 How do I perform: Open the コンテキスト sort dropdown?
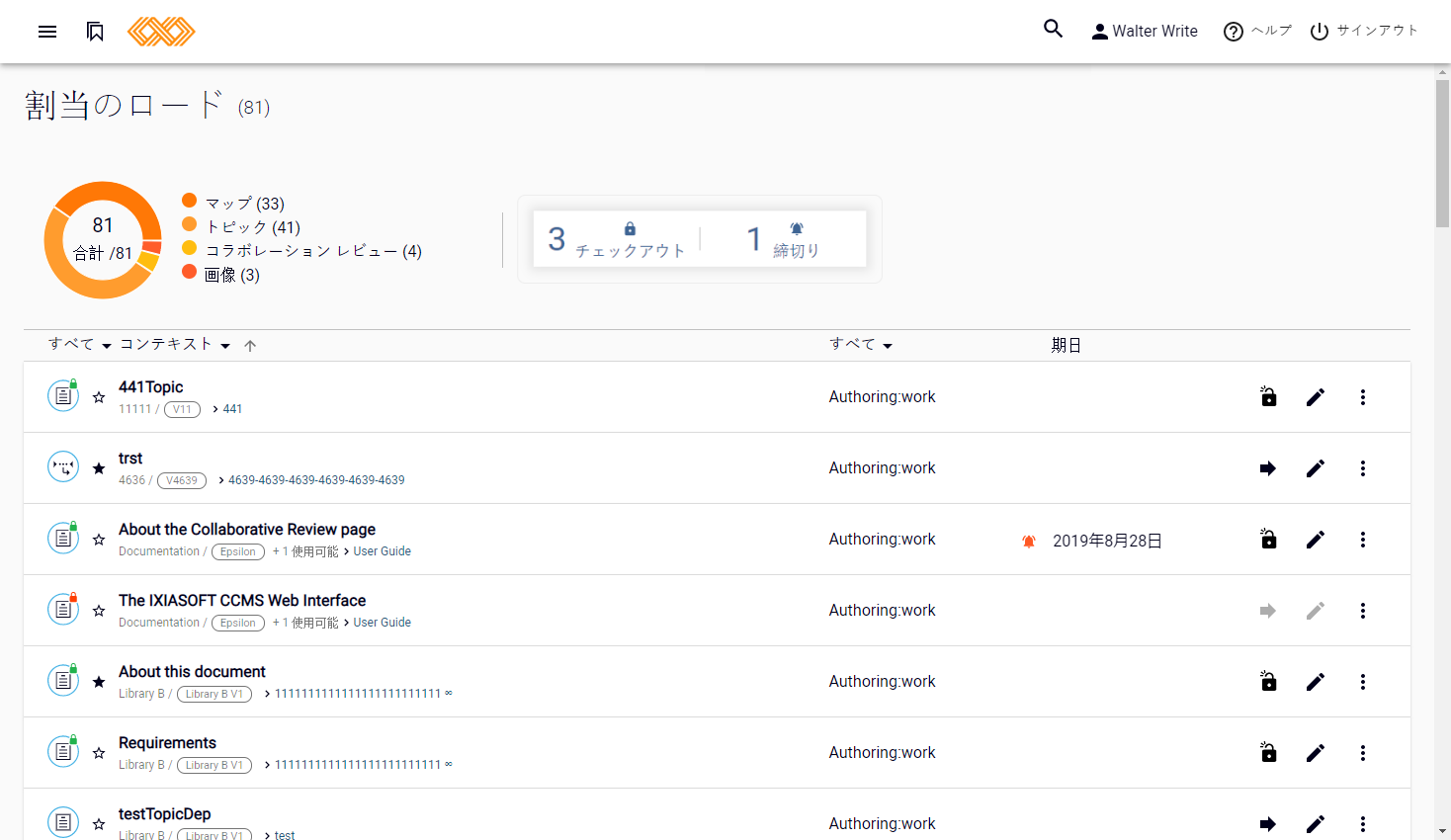click(175, 345)
